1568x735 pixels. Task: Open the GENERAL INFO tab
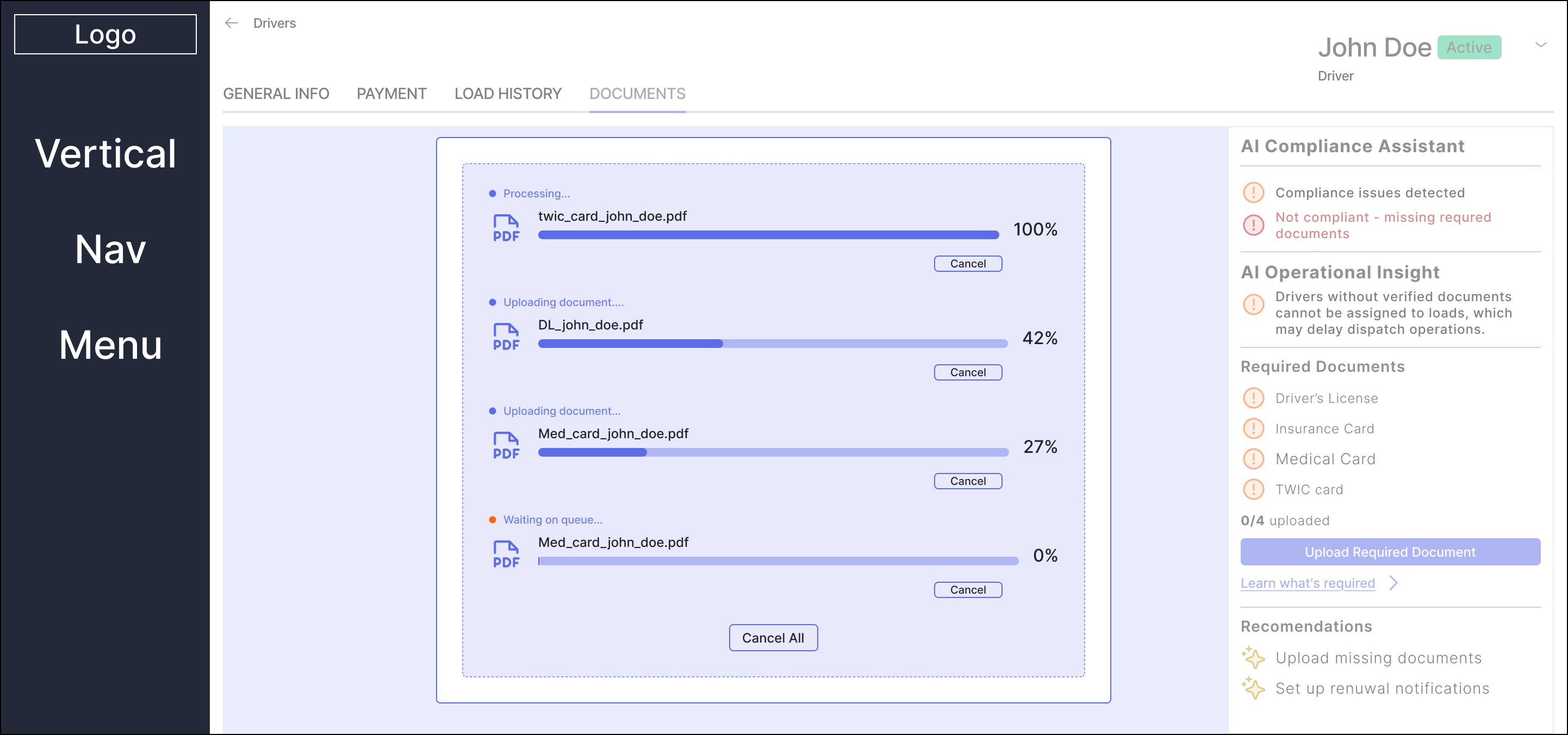click(276, 94)
